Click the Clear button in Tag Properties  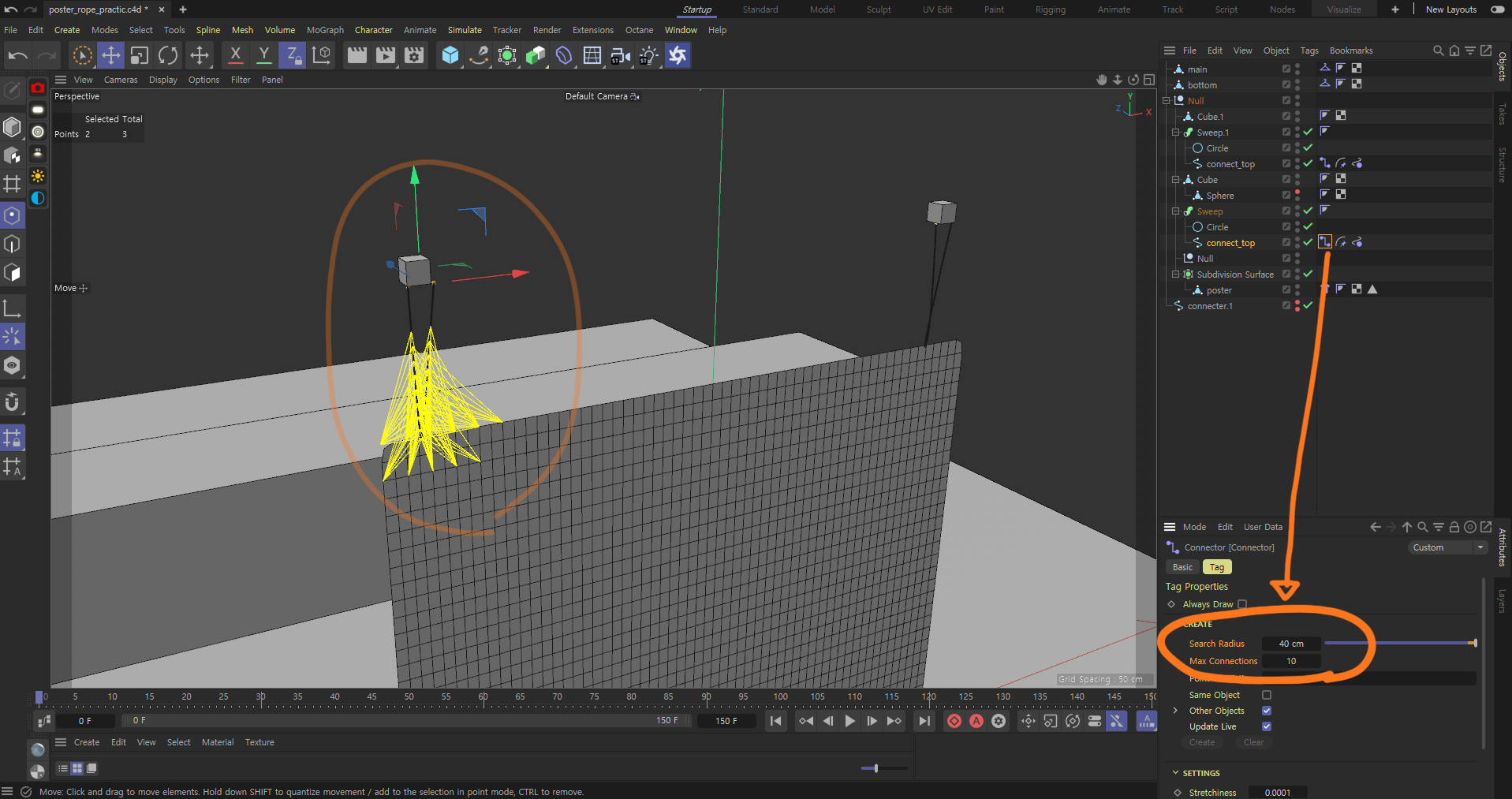coord(1253,742)
